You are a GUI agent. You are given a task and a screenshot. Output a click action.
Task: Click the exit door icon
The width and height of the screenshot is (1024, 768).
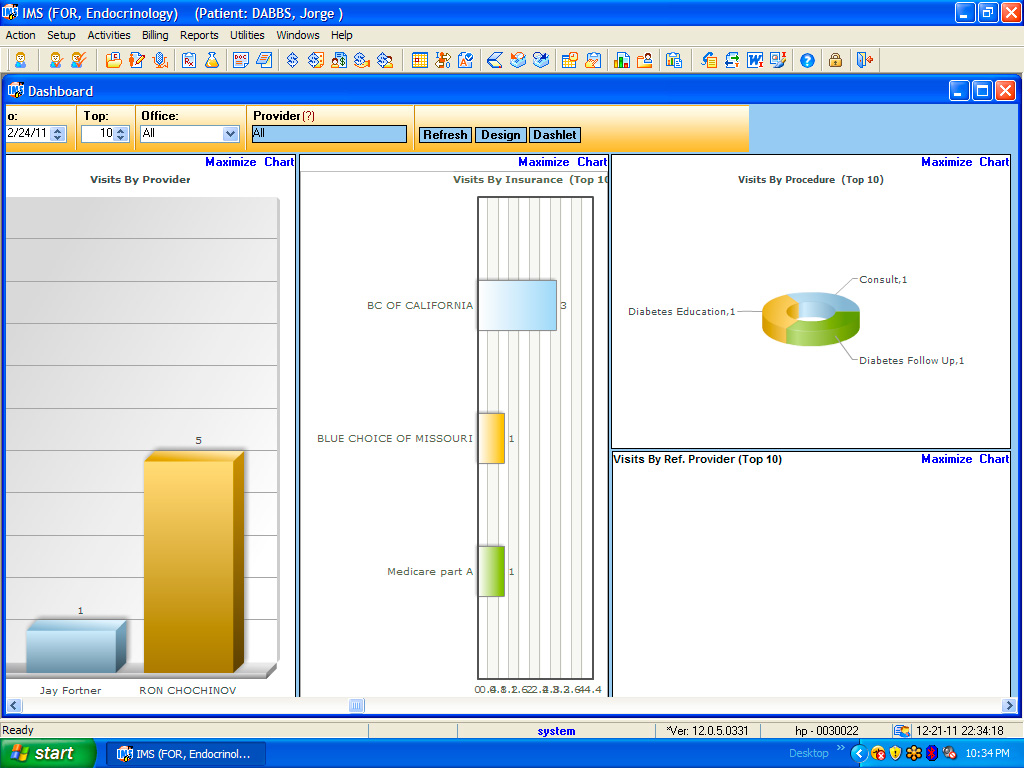[x=865, y=61]
